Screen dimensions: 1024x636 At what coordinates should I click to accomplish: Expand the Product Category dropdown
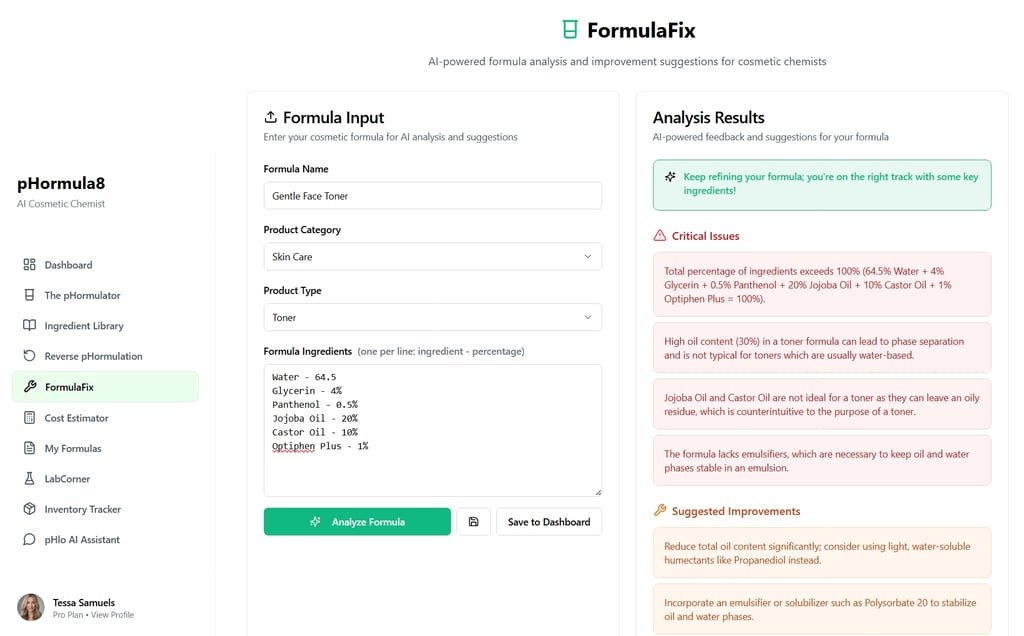pos(432,257)
